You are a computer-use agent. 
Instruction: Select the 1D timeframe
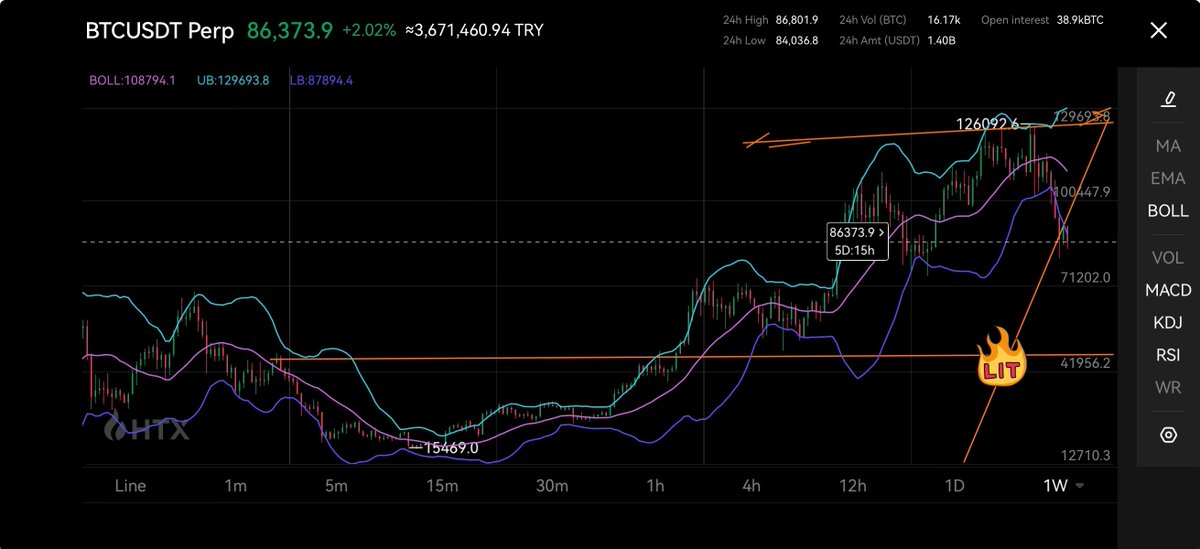[x=954, y=486]
